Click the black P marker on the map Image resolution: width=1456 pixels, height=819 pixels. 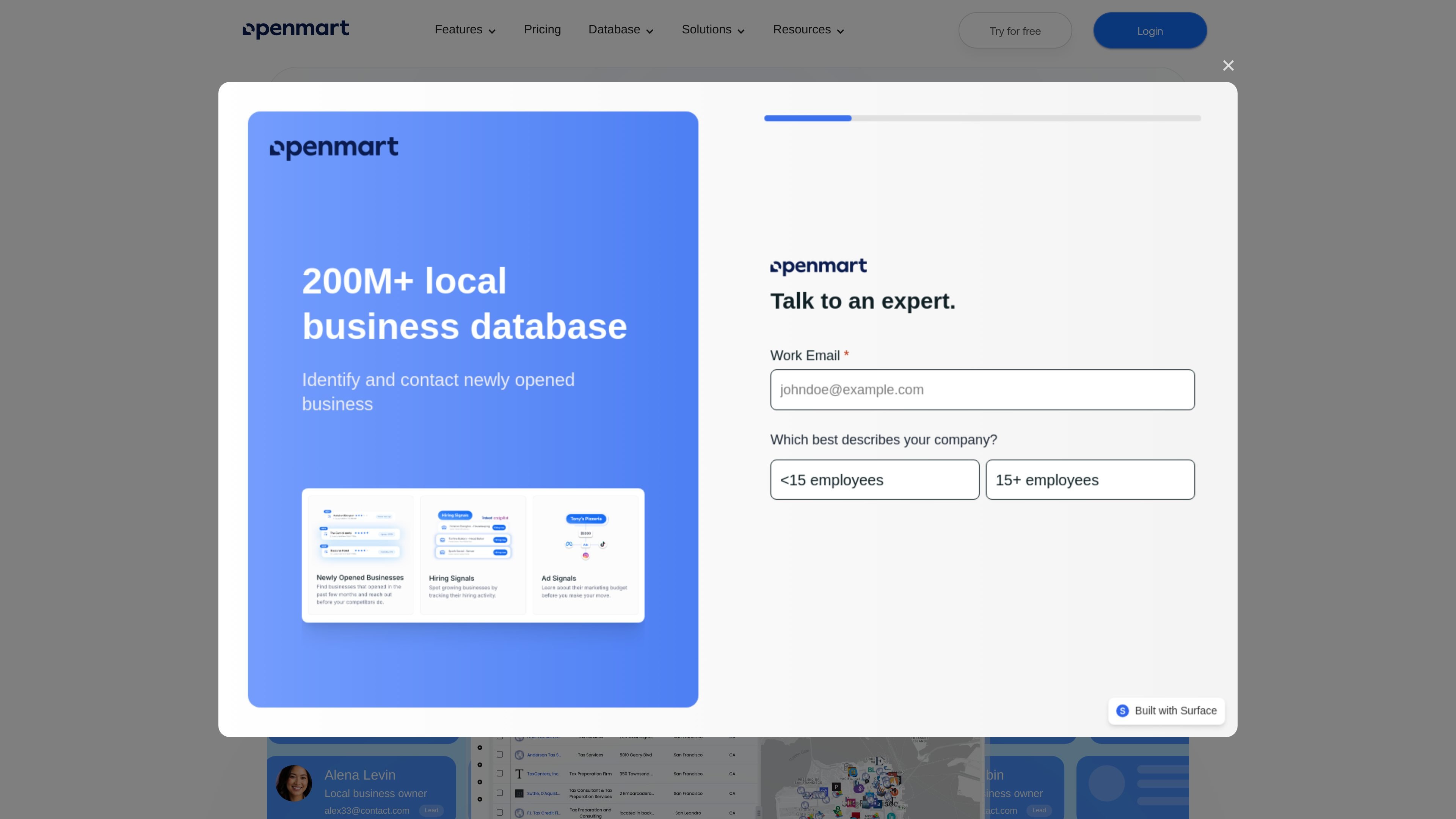tap(836, 787)
